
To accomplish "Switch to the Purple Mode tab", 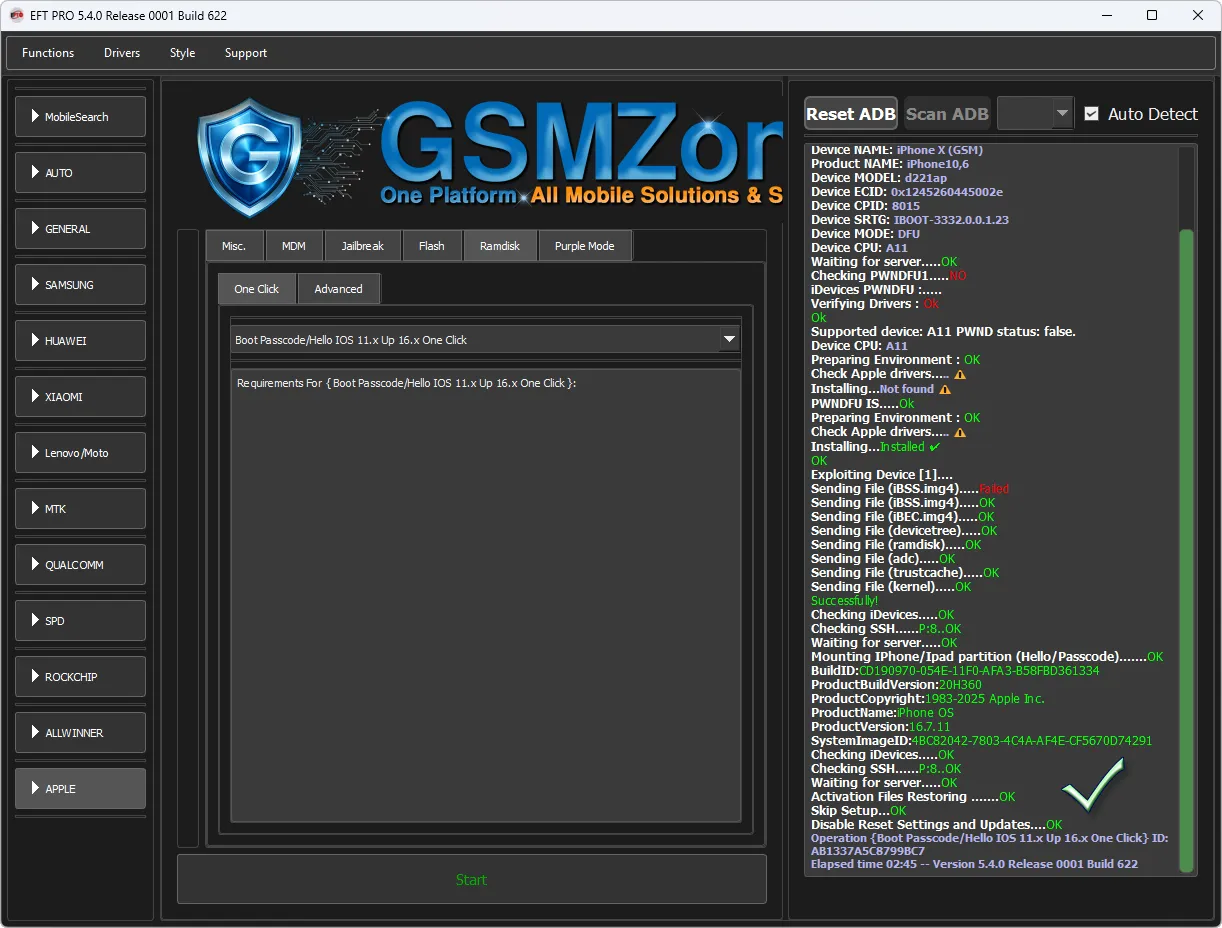I will (584, 246).
